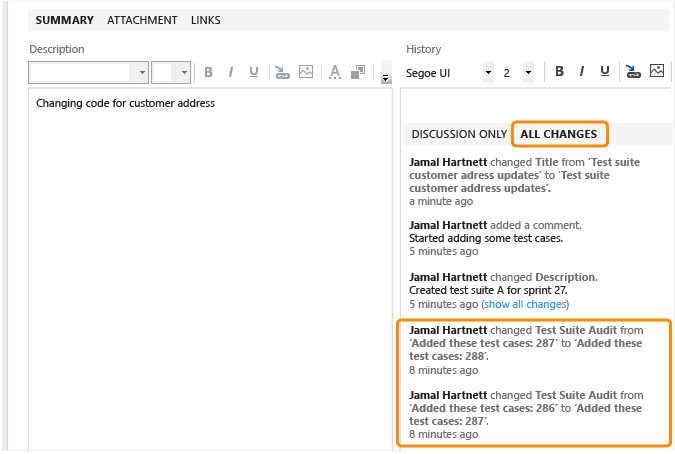
Task: Toggle bold in Description toolbar
Action: tap(208, 72)
